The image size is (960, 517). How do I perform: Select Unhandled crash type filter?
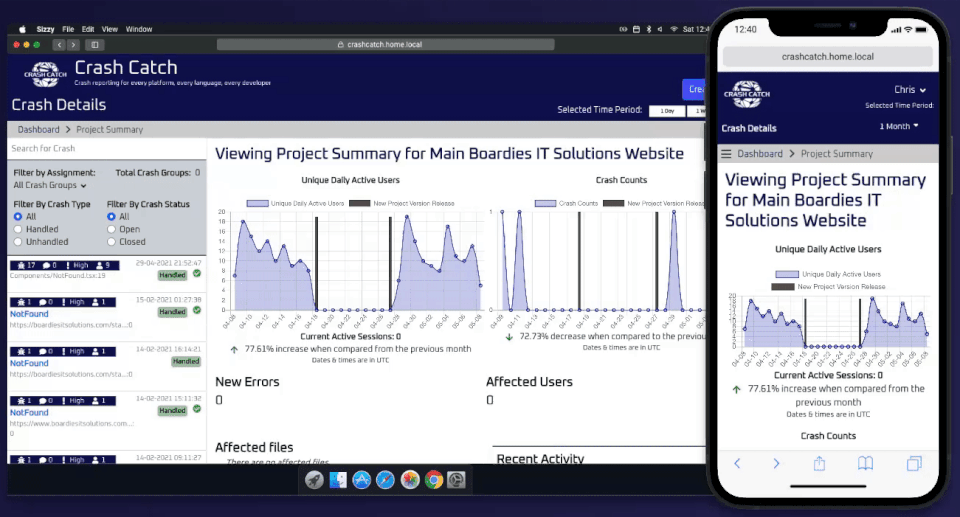(18, 242)
